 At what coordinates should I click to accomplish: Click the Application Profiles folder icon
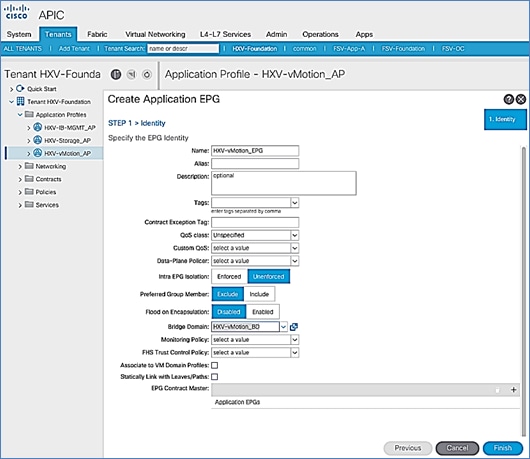(x=29, y=115)
